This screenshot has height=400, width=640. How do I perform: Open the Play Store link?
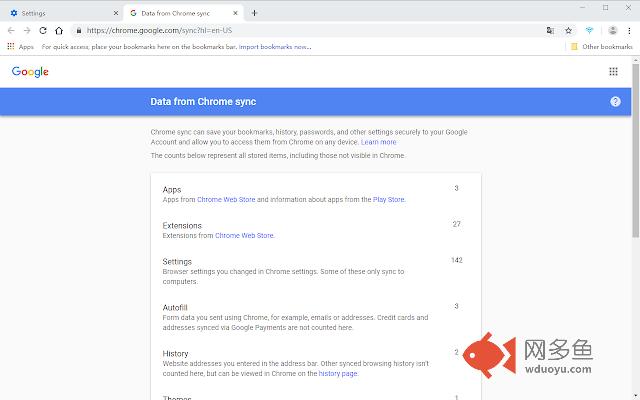coord(388,200)
